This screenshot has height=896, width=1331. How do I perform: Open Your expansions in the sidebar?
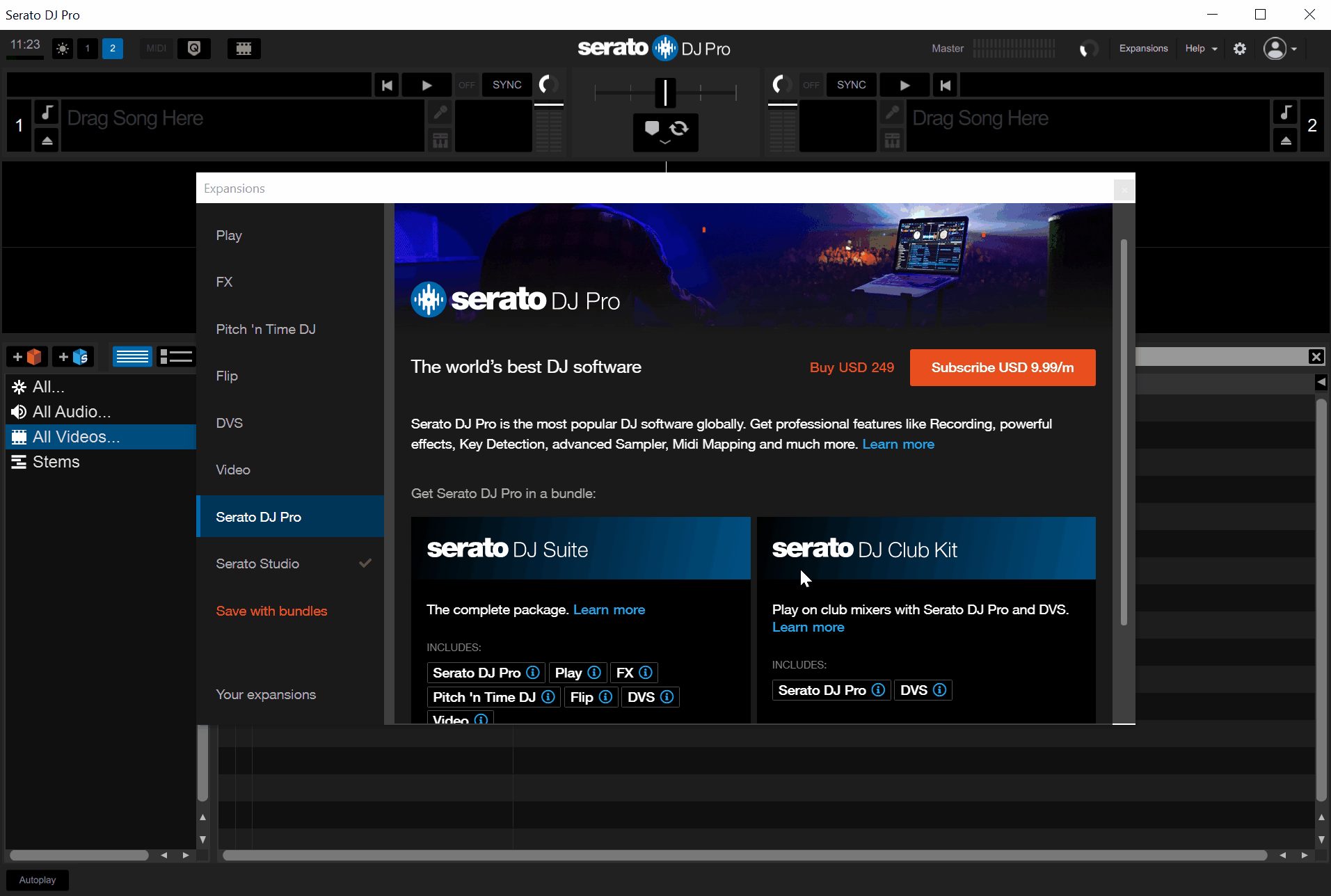pyautogui.click(x=290, y=695)
